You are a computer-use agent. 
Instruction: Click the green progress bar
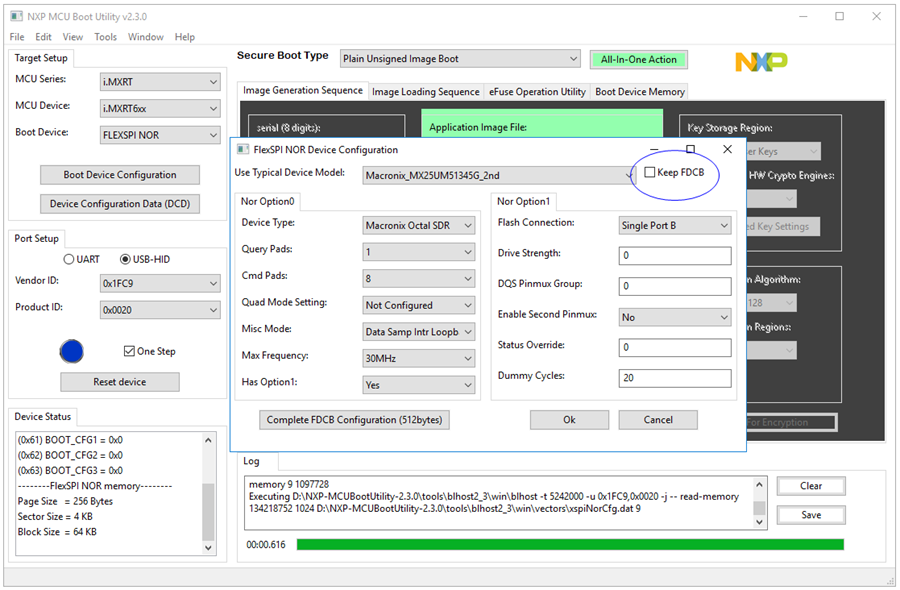pyautogui.click(x=570, y=544)
